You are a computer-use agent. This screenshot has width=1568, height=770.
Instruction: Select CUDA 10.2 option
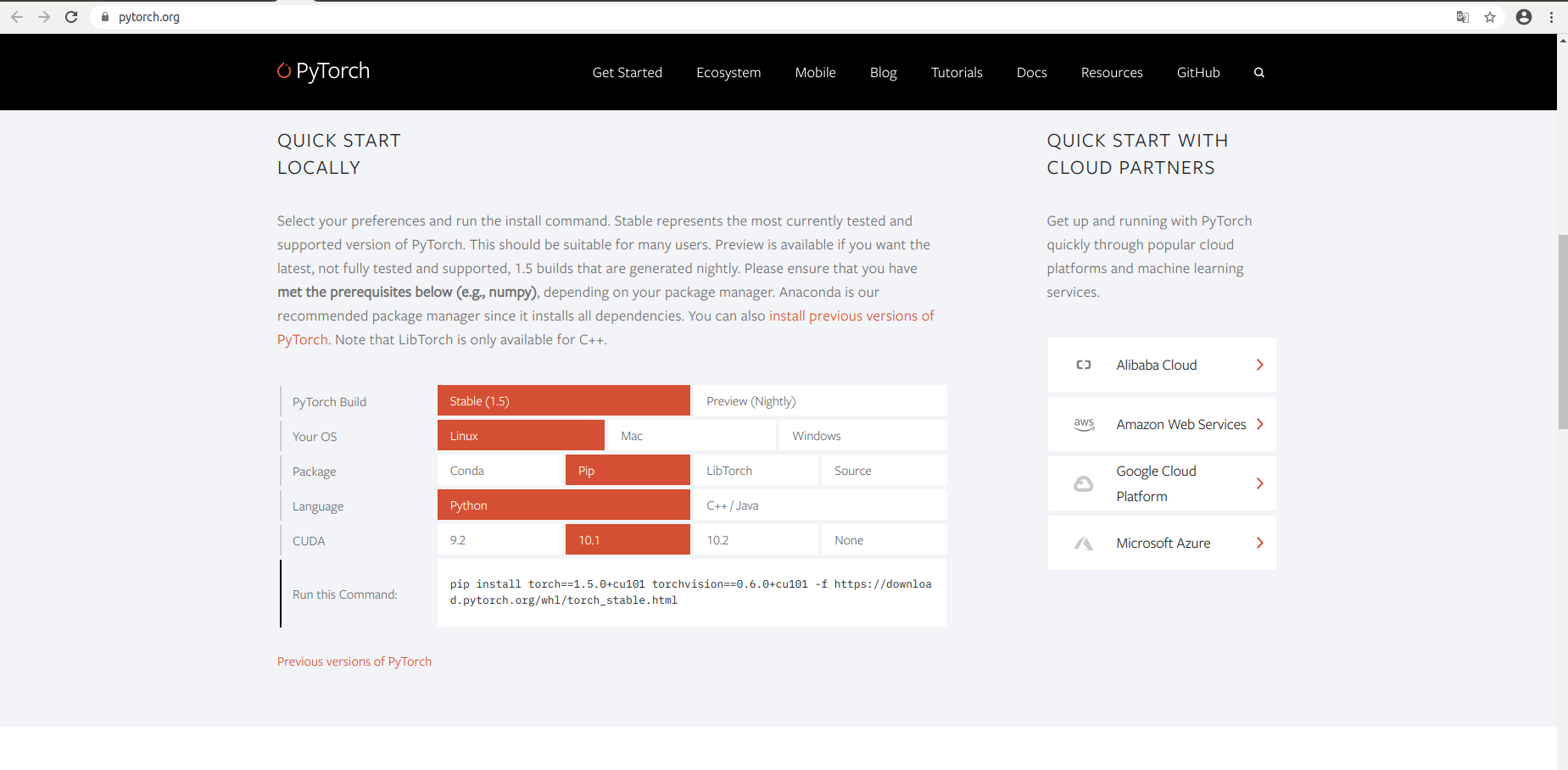756,539
